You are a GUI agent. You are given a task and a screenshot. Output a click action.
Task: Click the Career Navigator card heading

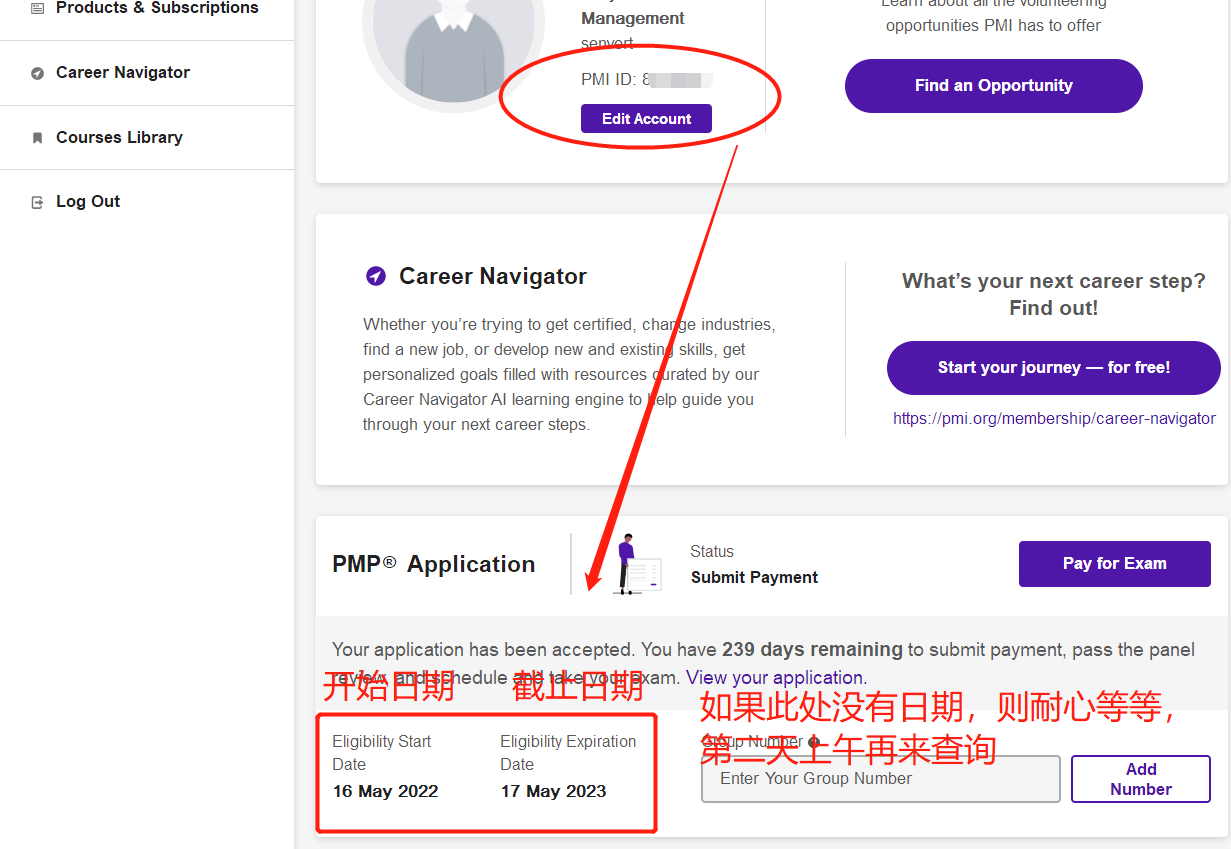point(493,277)
